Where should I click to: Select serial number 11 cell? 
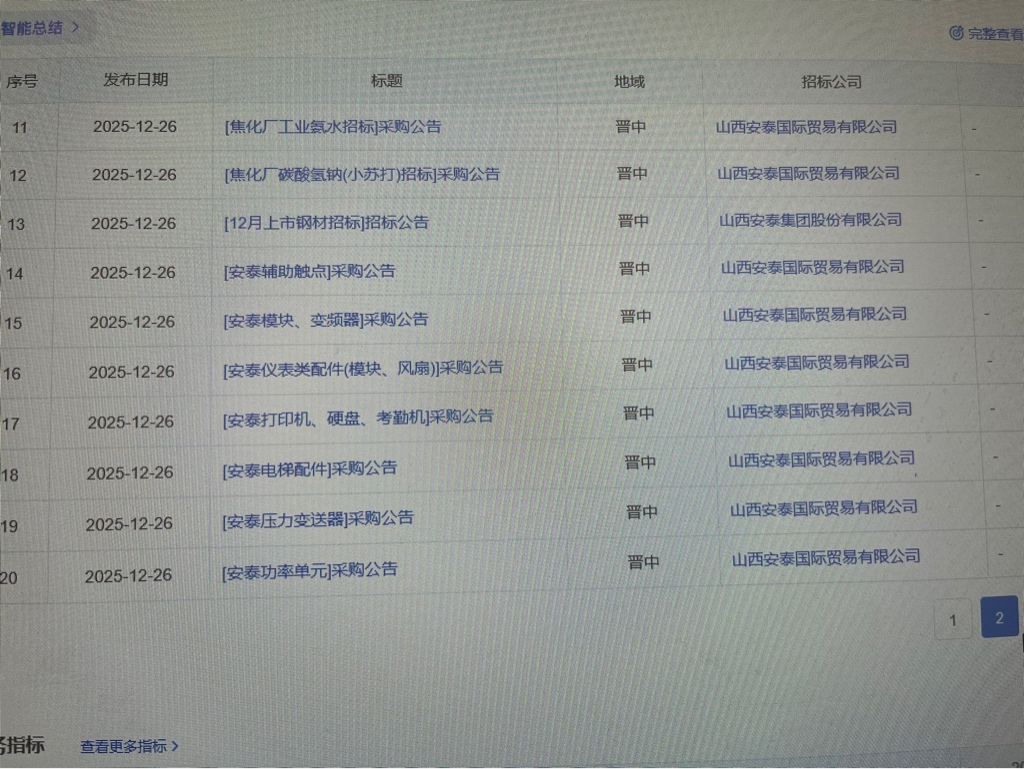click(x=20, y=127)
